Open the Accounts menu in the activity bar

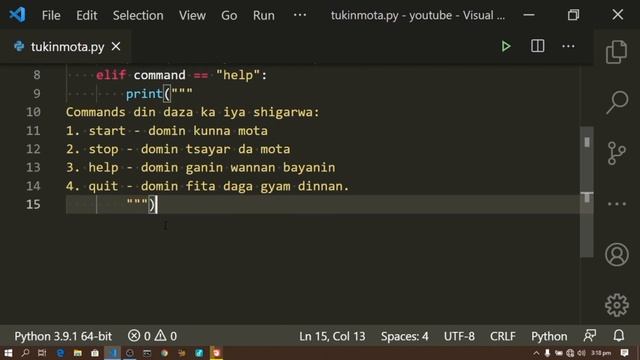617,255
